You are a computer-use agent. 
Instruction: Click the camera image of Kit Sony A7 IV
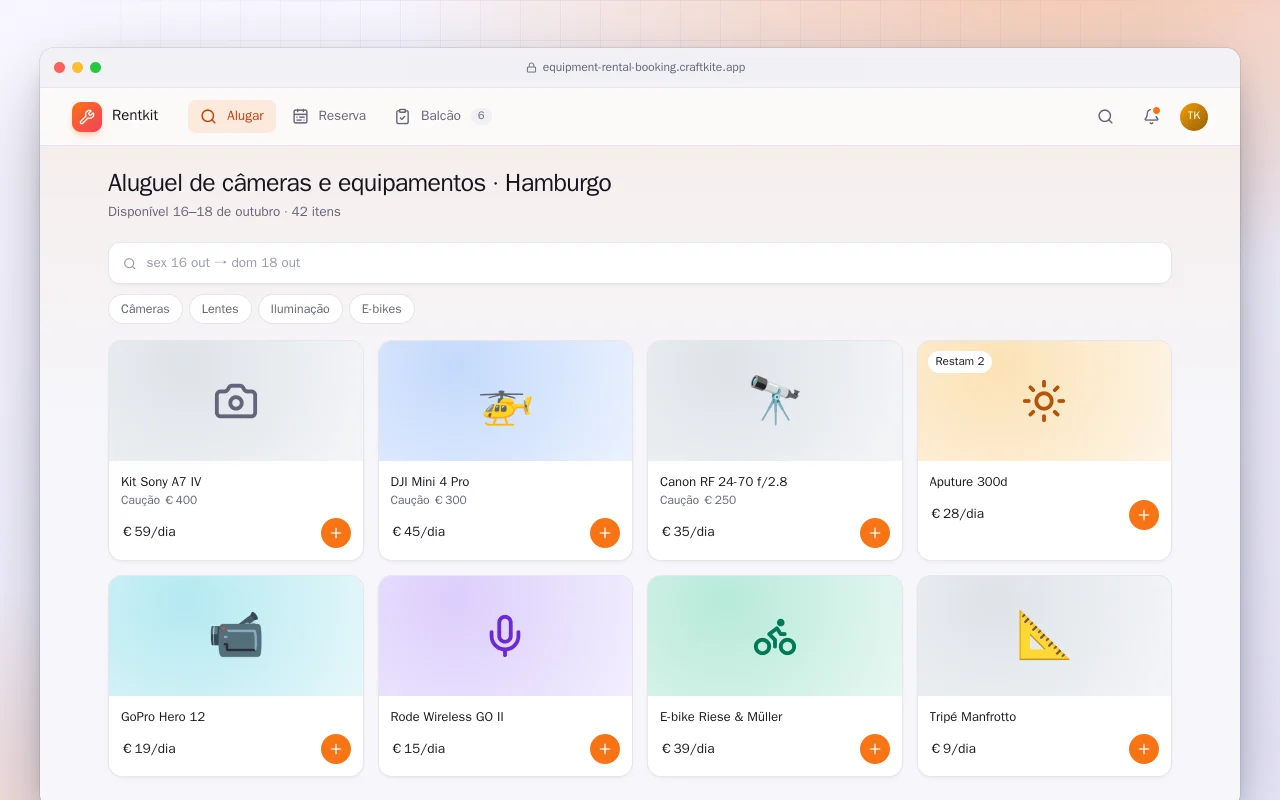(x=236, y=401)
